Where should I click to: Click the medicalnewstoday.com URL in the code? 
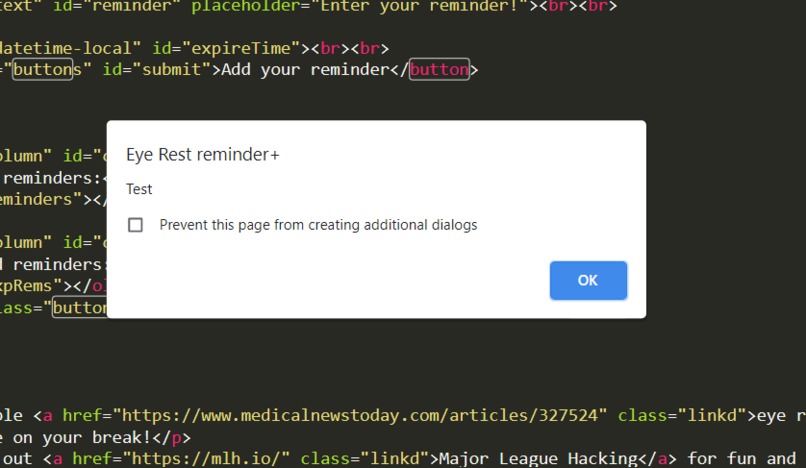click(359, 415)
